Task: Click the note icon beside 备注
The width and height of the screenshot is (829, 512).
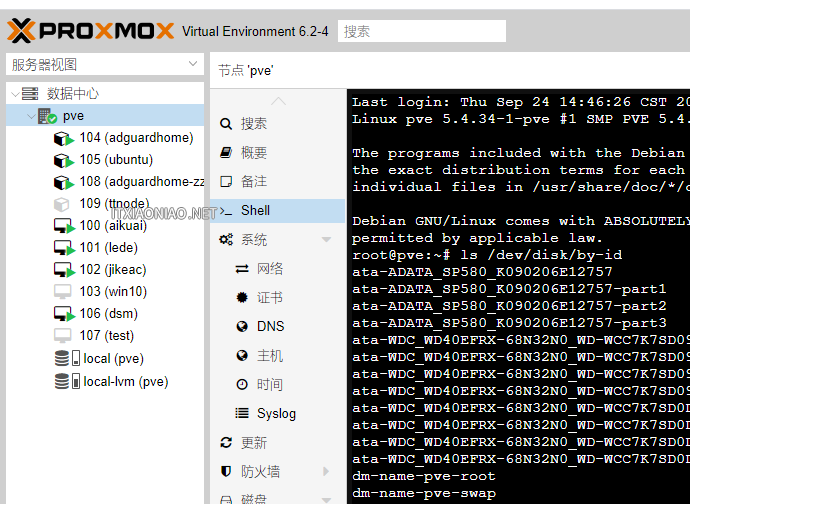Action: [226, 181]
